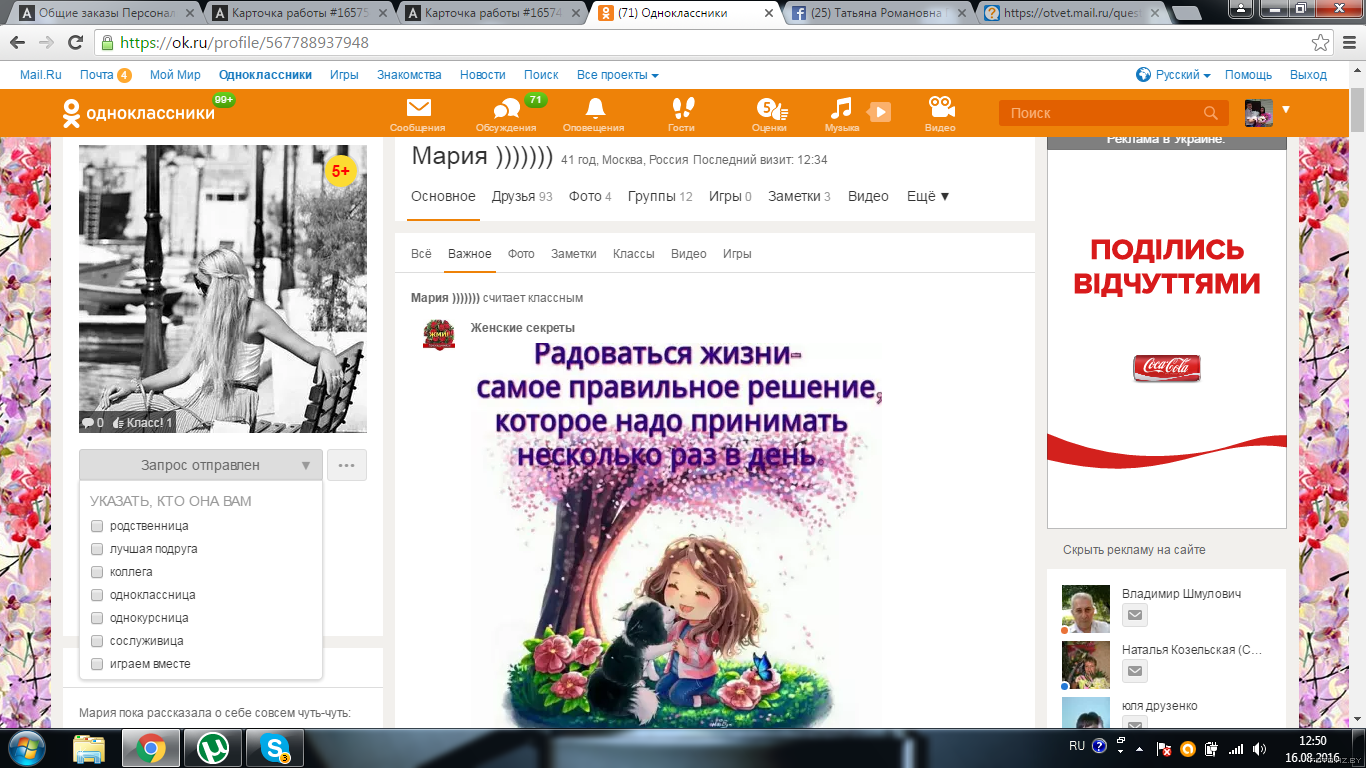The width and height of the screenshot is (1366, 768).
Task: Click Выход link
Action: [1308, 75]
